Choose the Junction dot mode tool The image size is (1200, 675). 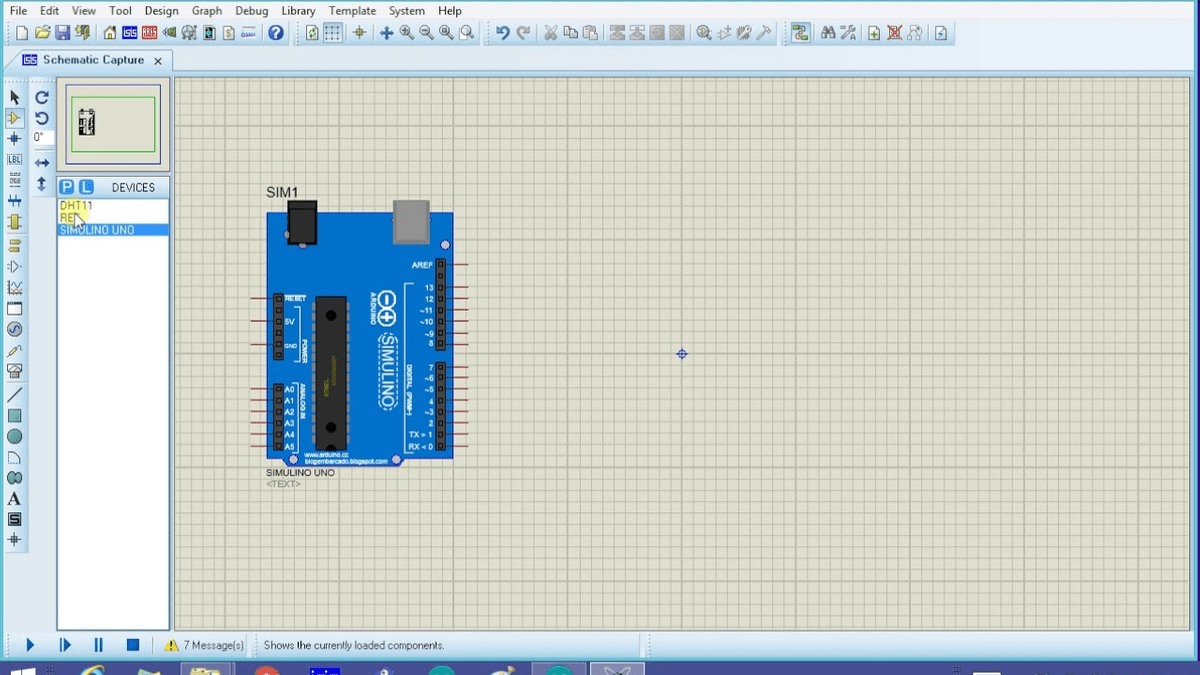click(15, 139)
